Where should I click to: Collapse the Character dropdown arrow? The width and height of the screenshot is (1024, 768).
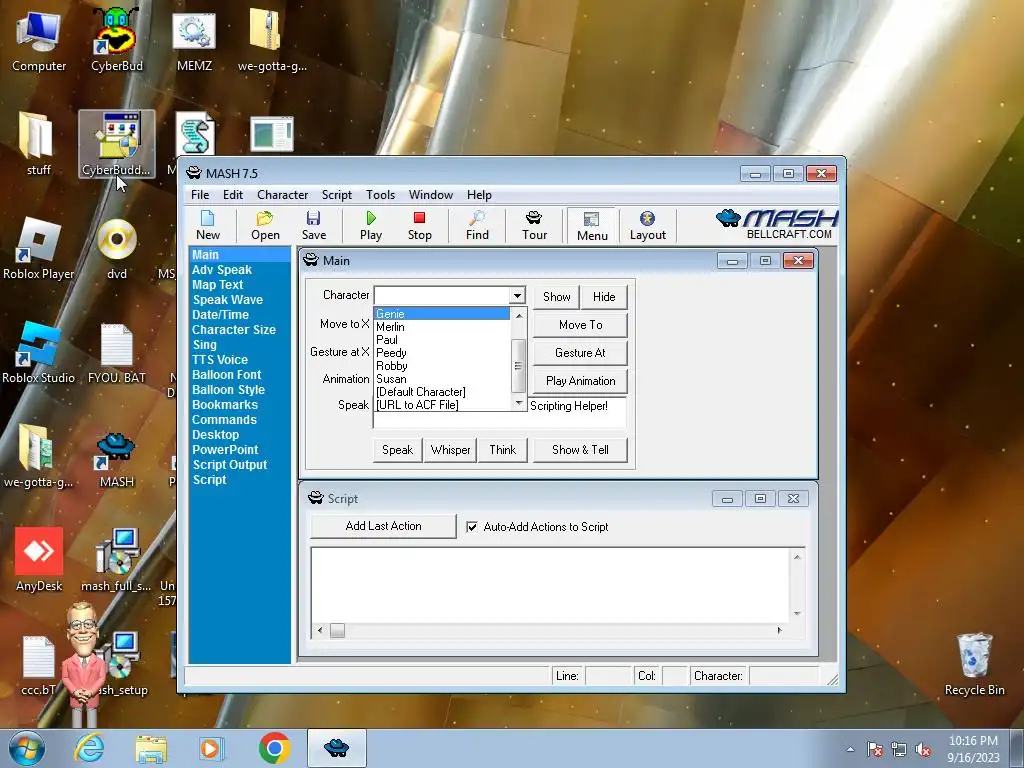tap(517, 296)
